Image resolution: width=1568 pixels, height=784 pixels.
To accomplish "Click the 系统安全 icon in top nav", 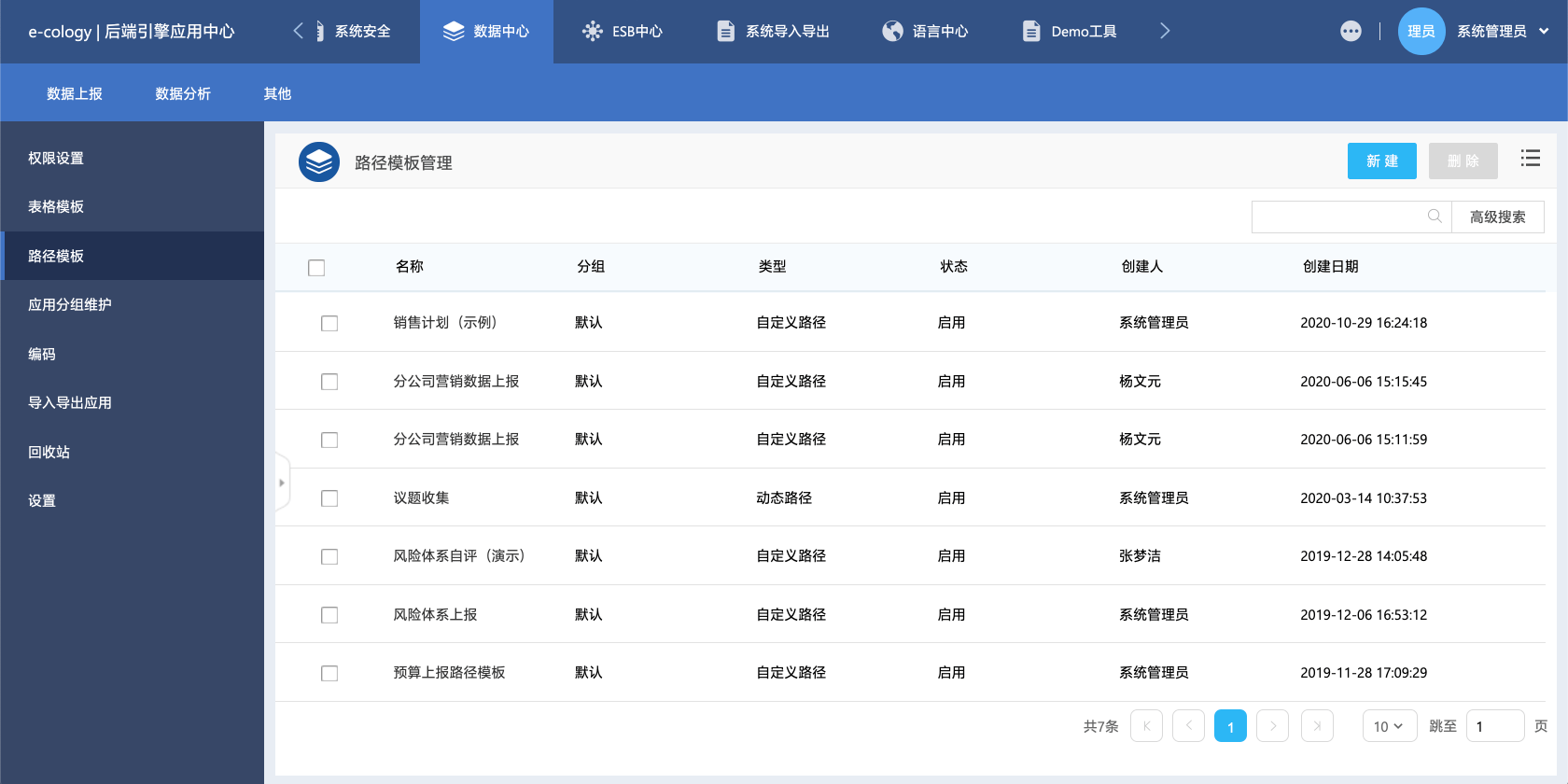I will [x=319, y=31].
